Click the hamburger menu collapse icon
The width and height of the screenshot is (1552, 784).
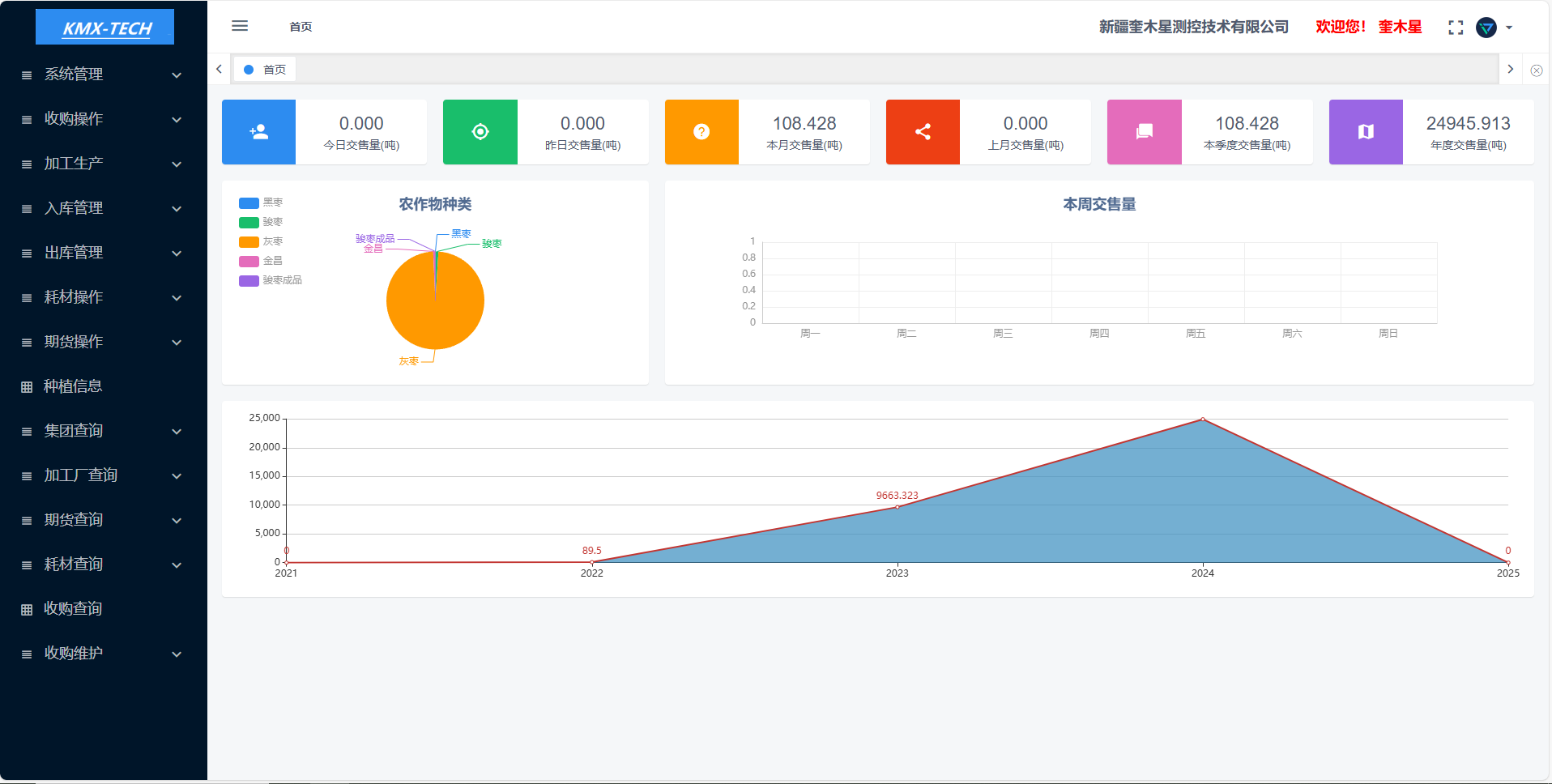pos(240,26)
